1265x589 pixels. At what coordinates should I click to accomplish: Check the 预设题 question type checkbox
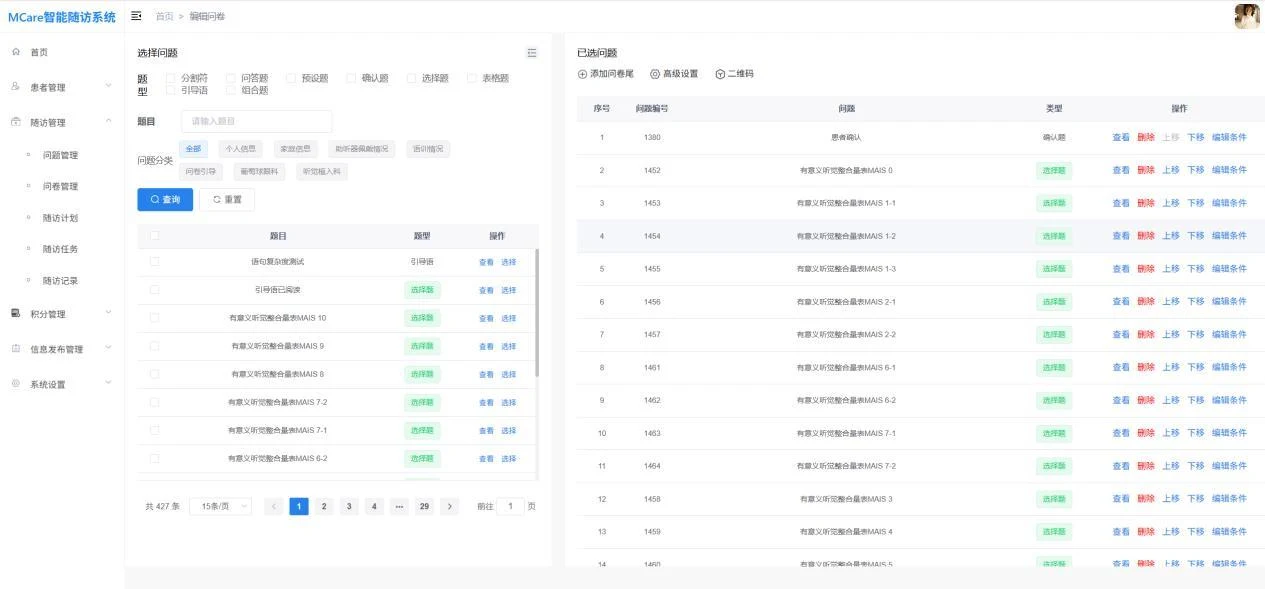click(x=291, y=78)
